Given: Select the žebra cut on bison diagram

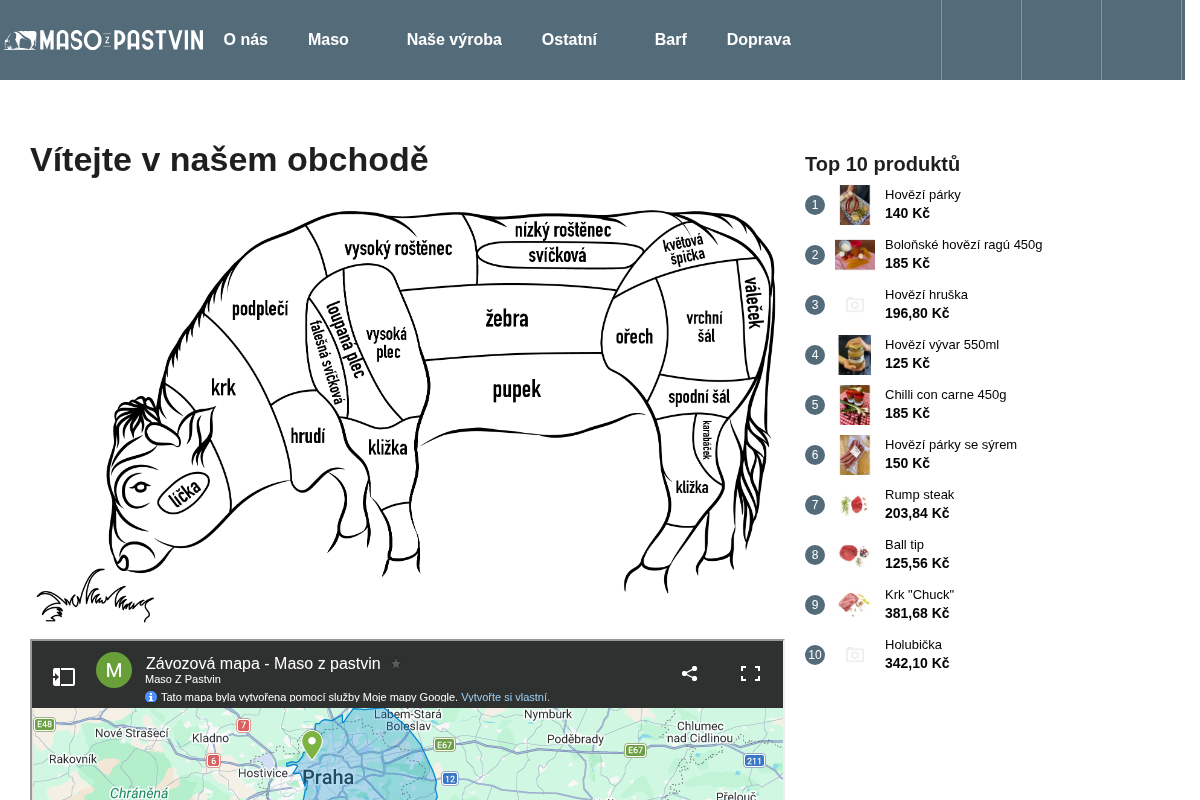Looking at the screenshot, I should tap(507, 320).
